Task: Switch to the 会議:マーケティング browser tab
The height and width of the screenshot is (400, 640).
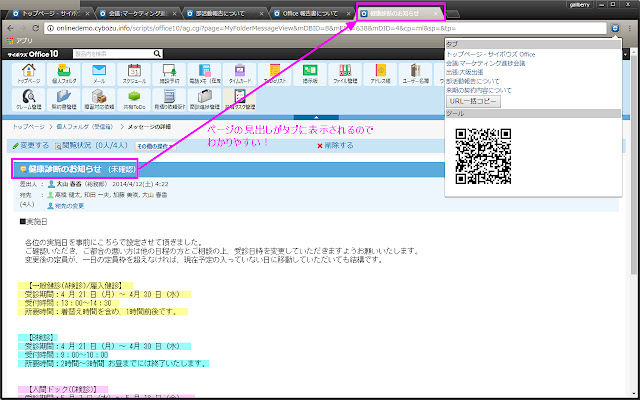Action: pos(138,13)
